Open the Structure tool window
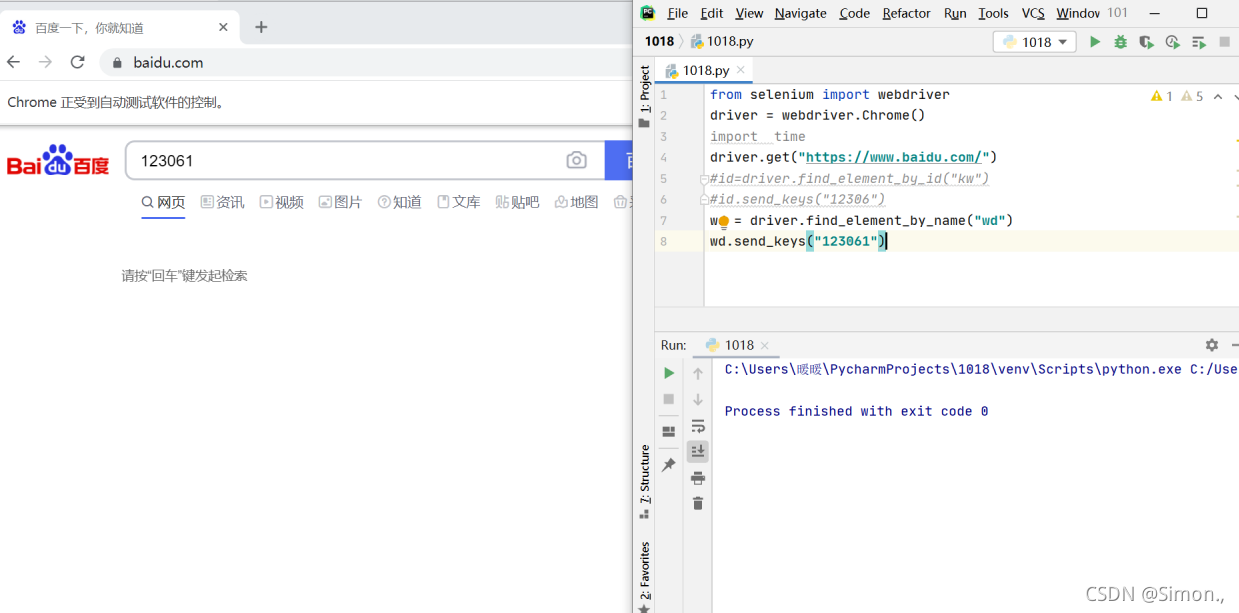 (x=644, y=481)
